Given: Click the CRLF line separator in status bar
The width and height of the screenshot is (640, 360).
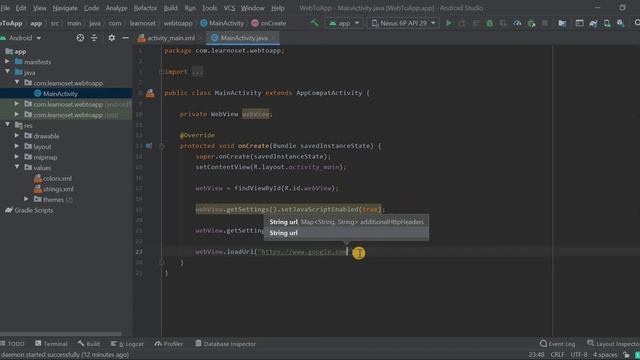Looking at the screenshot, I should point(557,354).
